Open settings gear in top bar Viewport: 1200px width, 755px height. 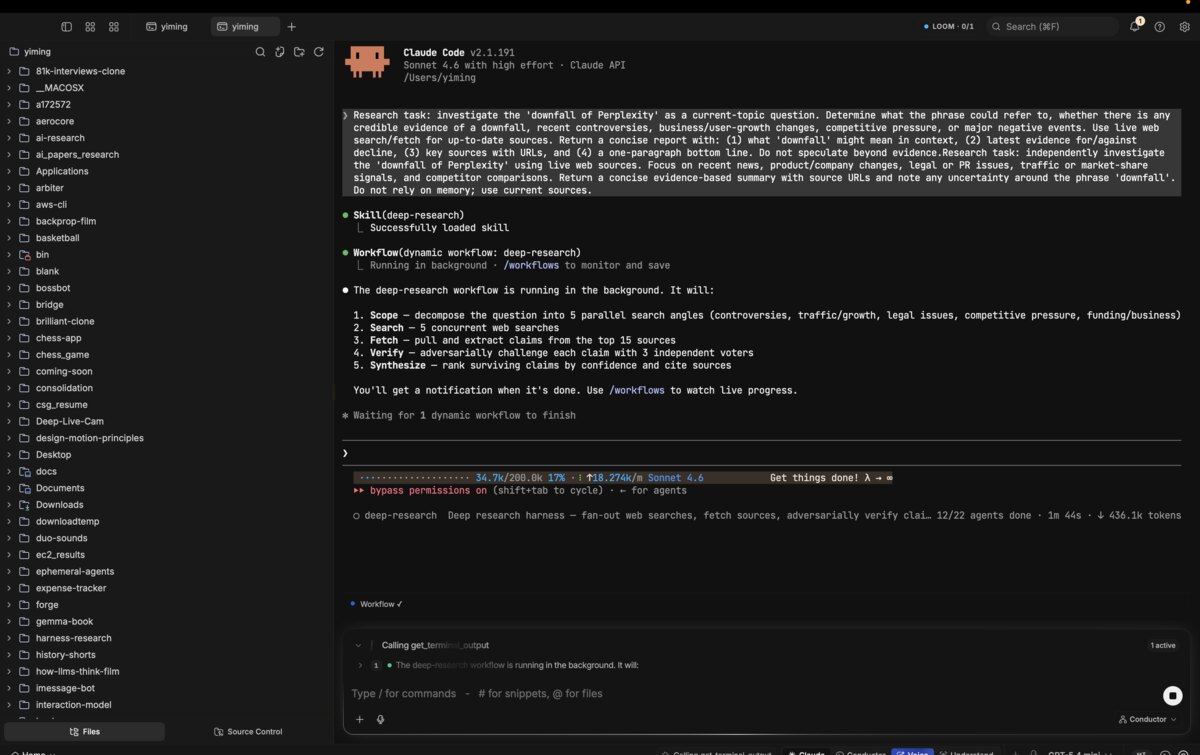click(1185, 27)
